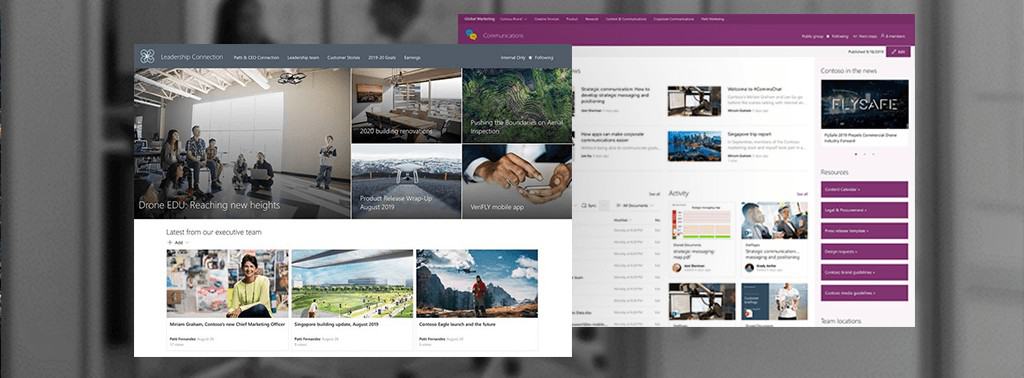Screen dimensions: 1024x378
Task: Click the members person icon in Communications header
Action: pos(883,37)
